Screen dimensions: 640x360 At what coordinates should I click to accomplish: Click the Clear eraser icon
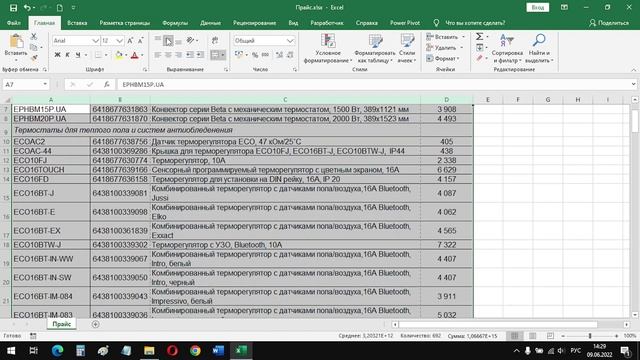coord(480,58)
